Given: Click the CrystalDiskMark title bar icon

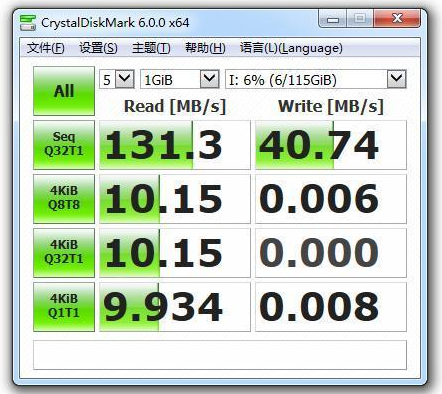Looking at the screenshot, I should pos(28,23).
